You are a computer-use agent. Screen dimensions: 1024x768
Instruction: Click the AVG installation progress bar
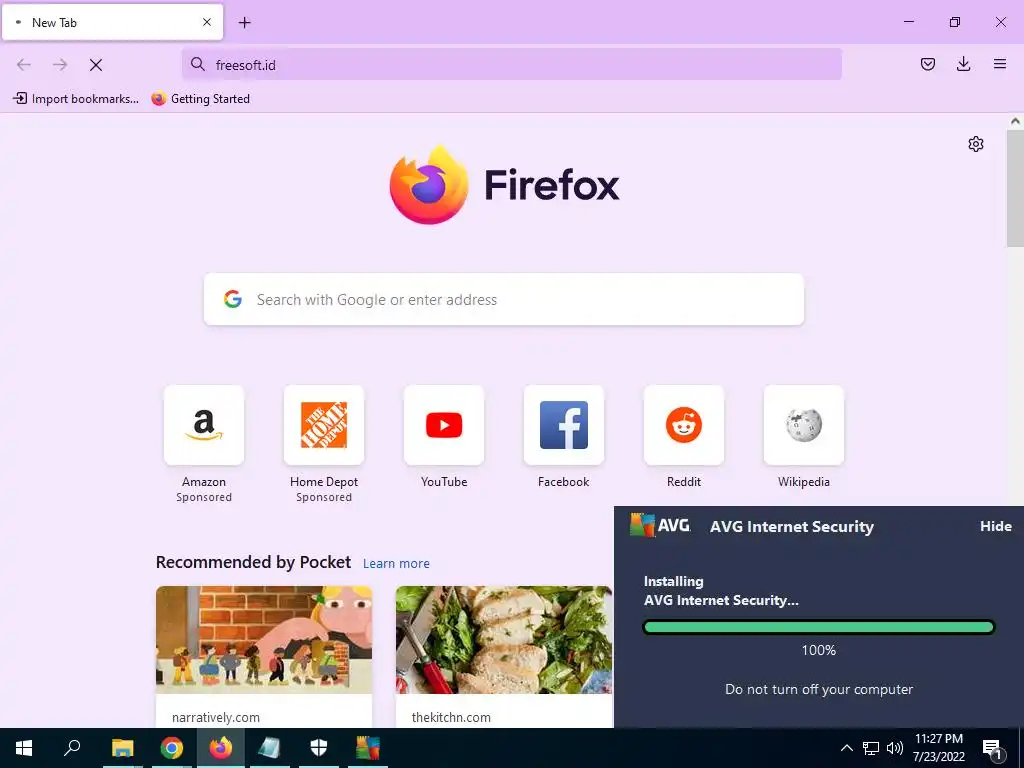pyautogui.click(x=818, y=628)
